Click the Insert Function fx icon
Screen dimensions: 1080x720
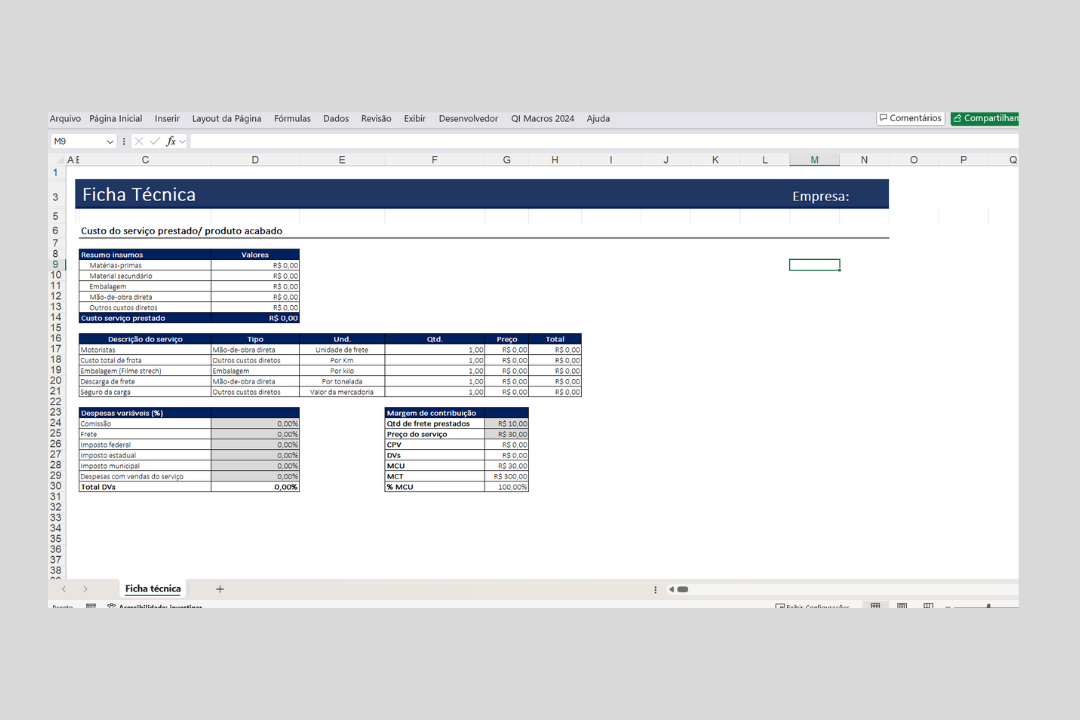(171, 142)
